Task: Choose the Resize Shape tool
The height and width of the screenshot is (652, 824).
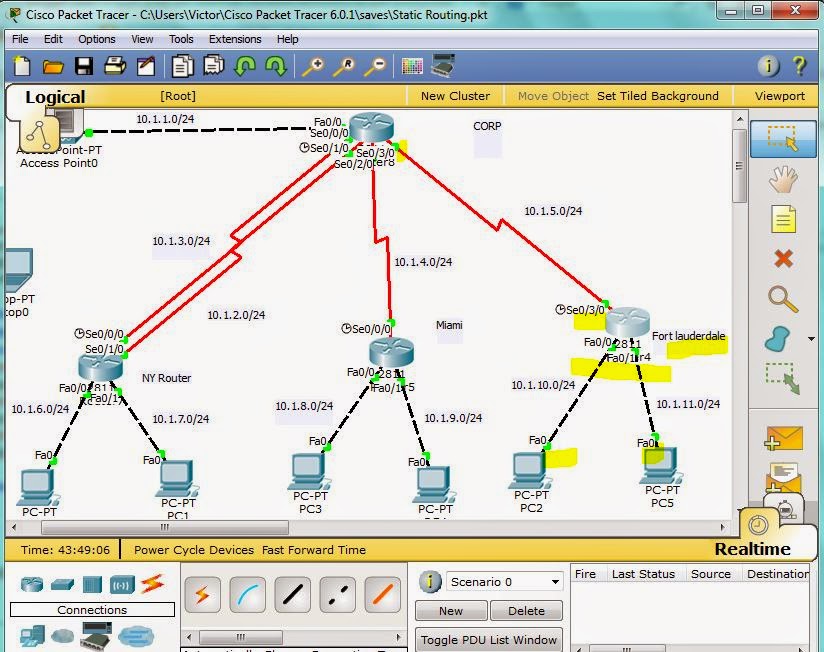Action: [782, 378]
